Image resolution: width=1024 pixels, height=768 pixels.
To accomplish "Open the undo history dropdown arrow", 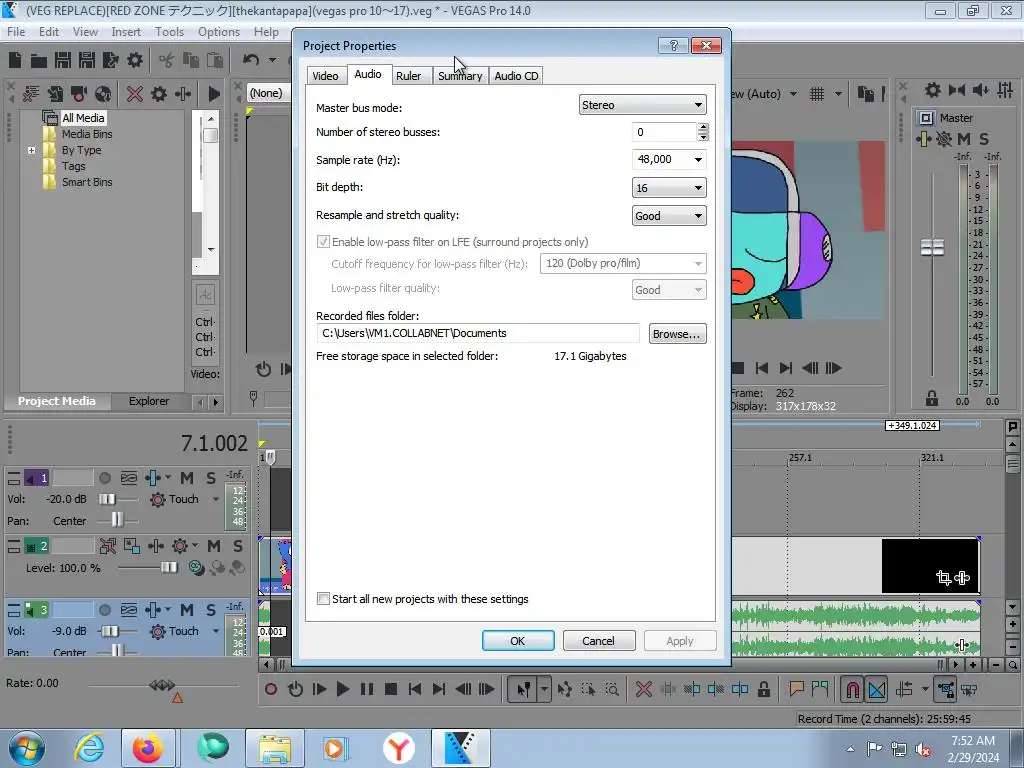I will pos(272,60).
